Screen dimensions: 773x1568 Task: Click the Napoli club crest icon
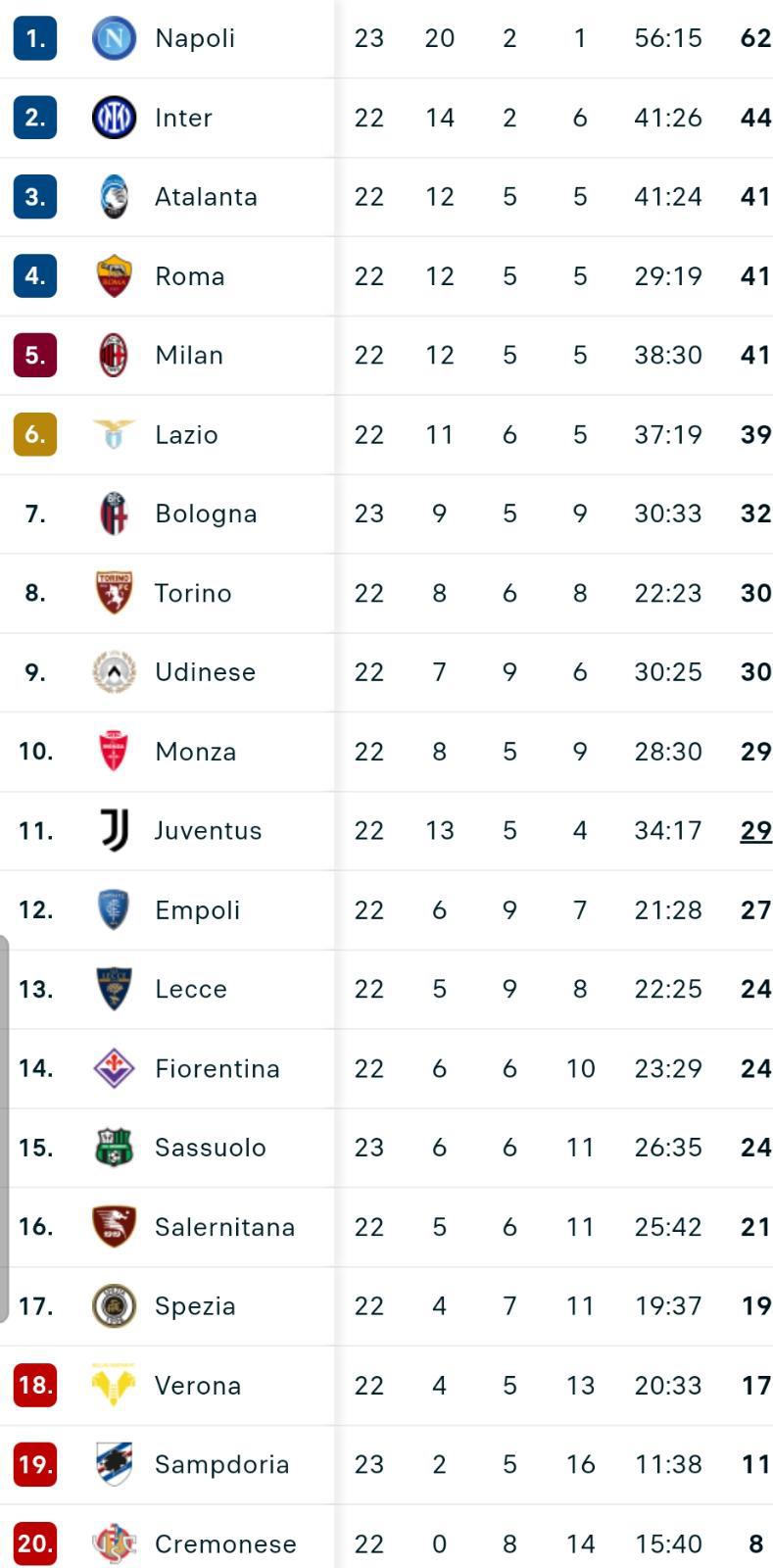114,38
